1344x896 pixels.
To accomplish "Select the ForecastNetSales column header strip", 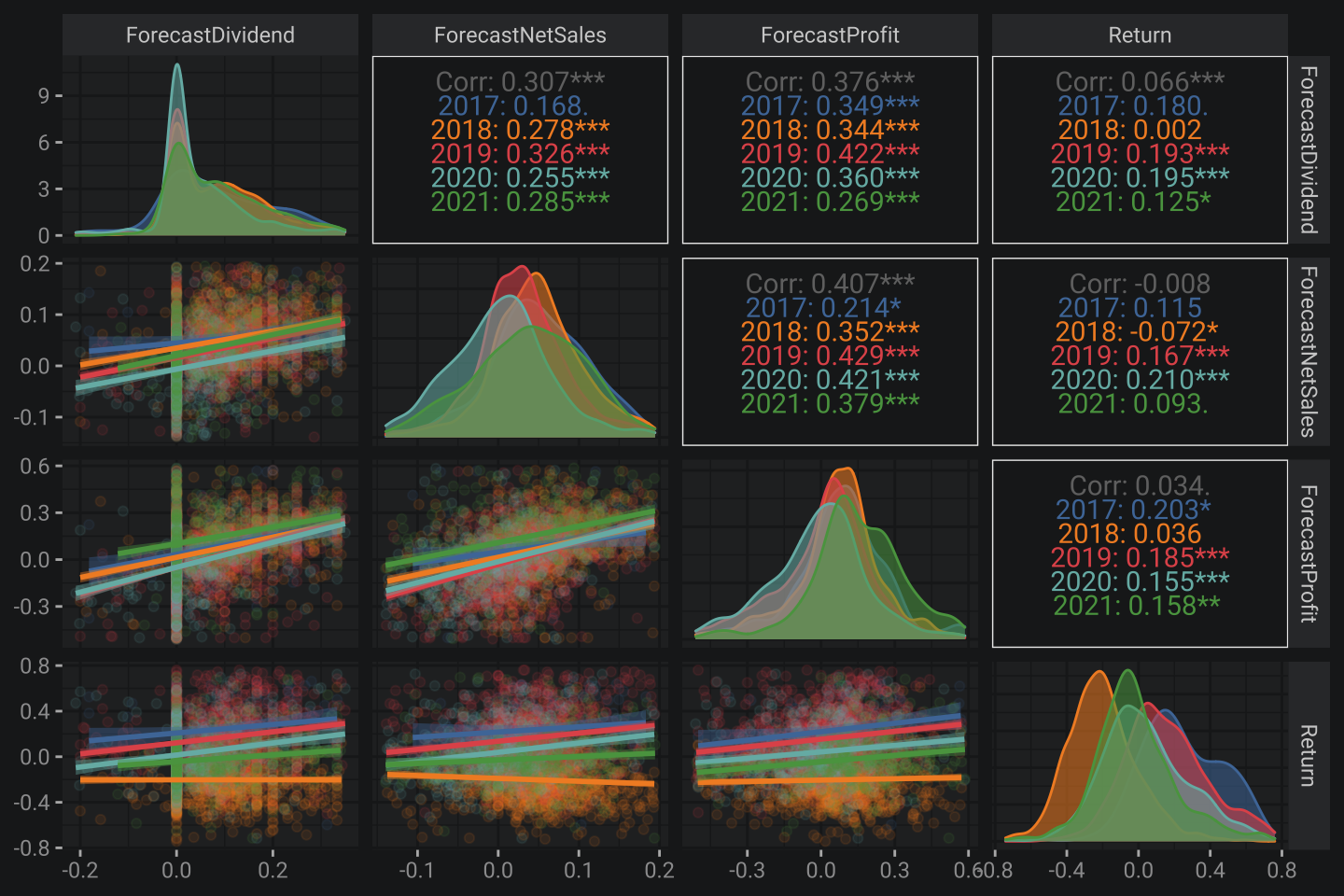I will [x=520, y=35].
